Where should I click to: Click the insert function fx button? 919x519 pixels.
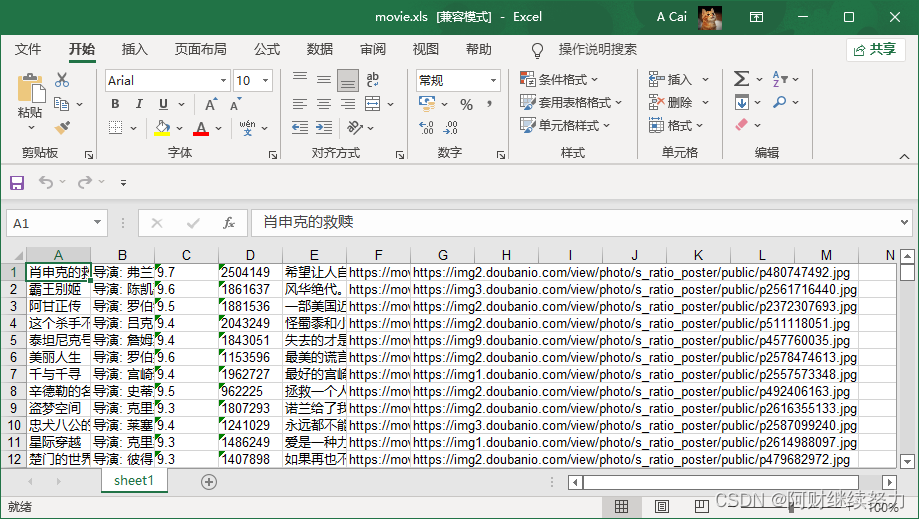tap(229, 223)
